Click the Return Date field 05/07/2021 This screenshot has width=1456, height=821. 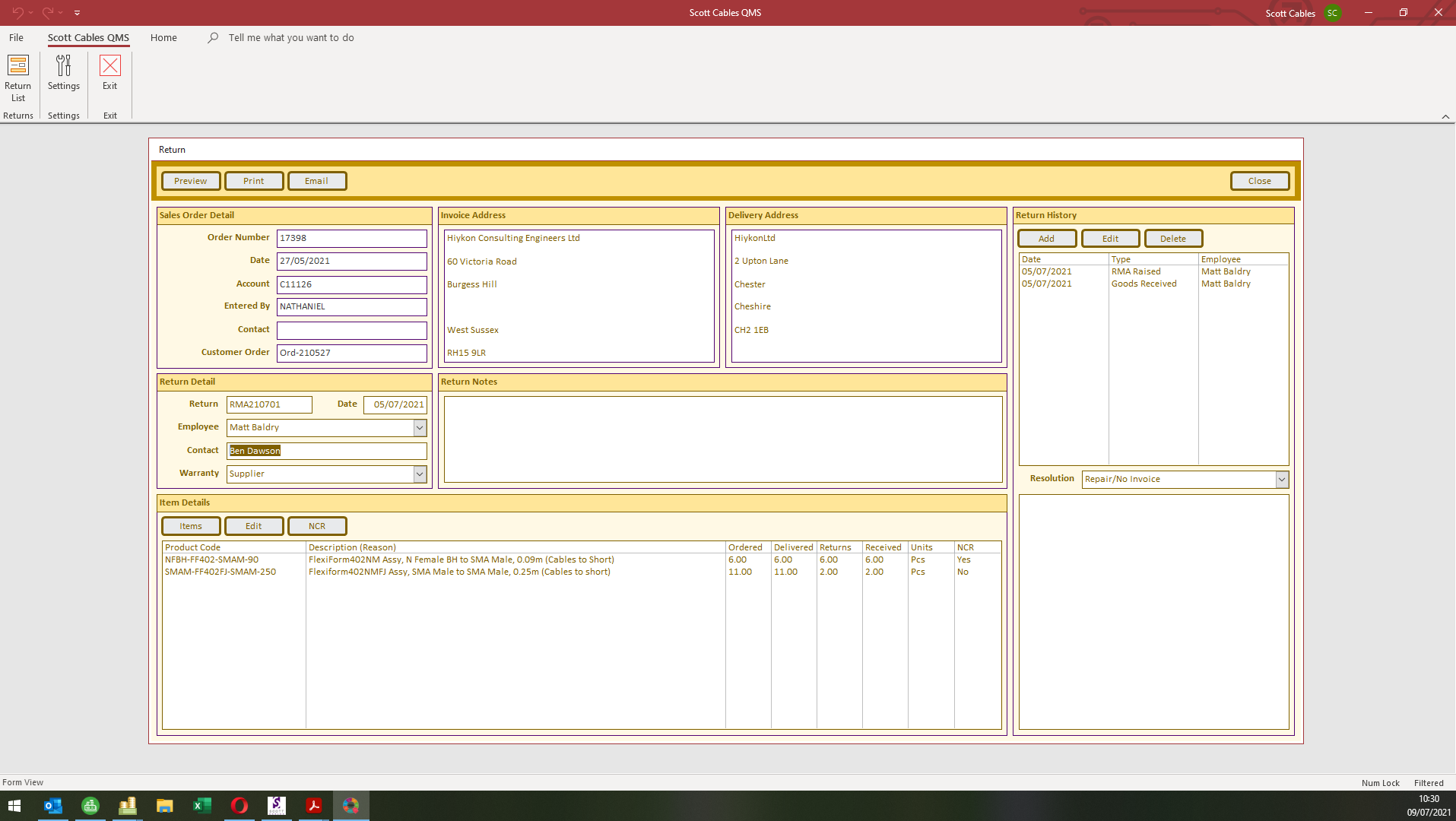395,405
